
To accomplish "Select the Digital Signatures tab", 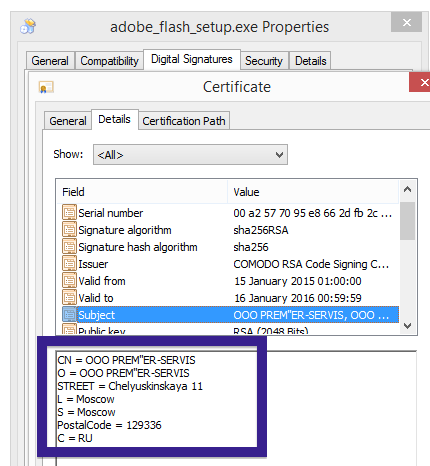I will tap(192, 59).
